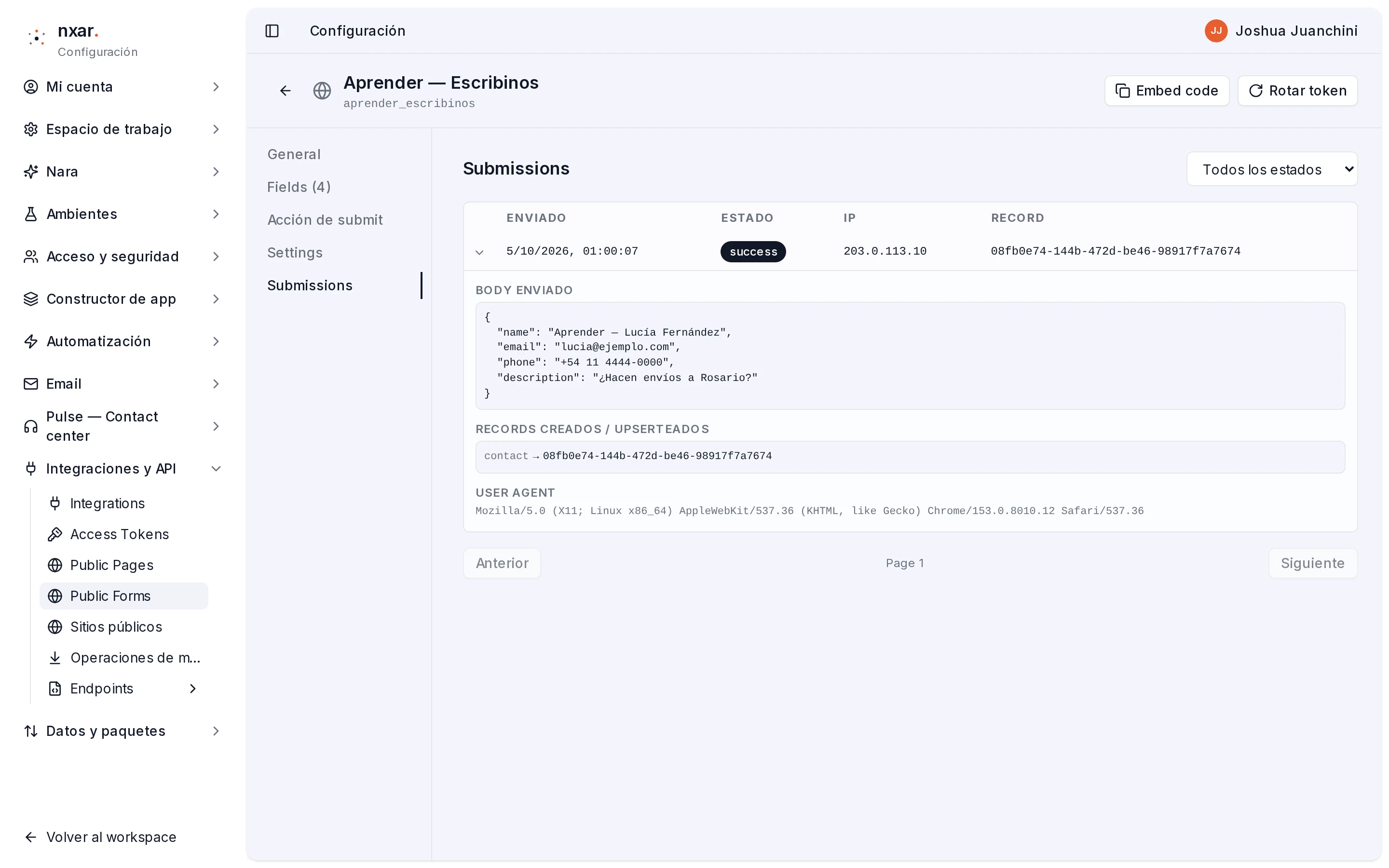The image size is (1389, 868).
Task: Go to the Settings tab
Action: pos(295,253)
